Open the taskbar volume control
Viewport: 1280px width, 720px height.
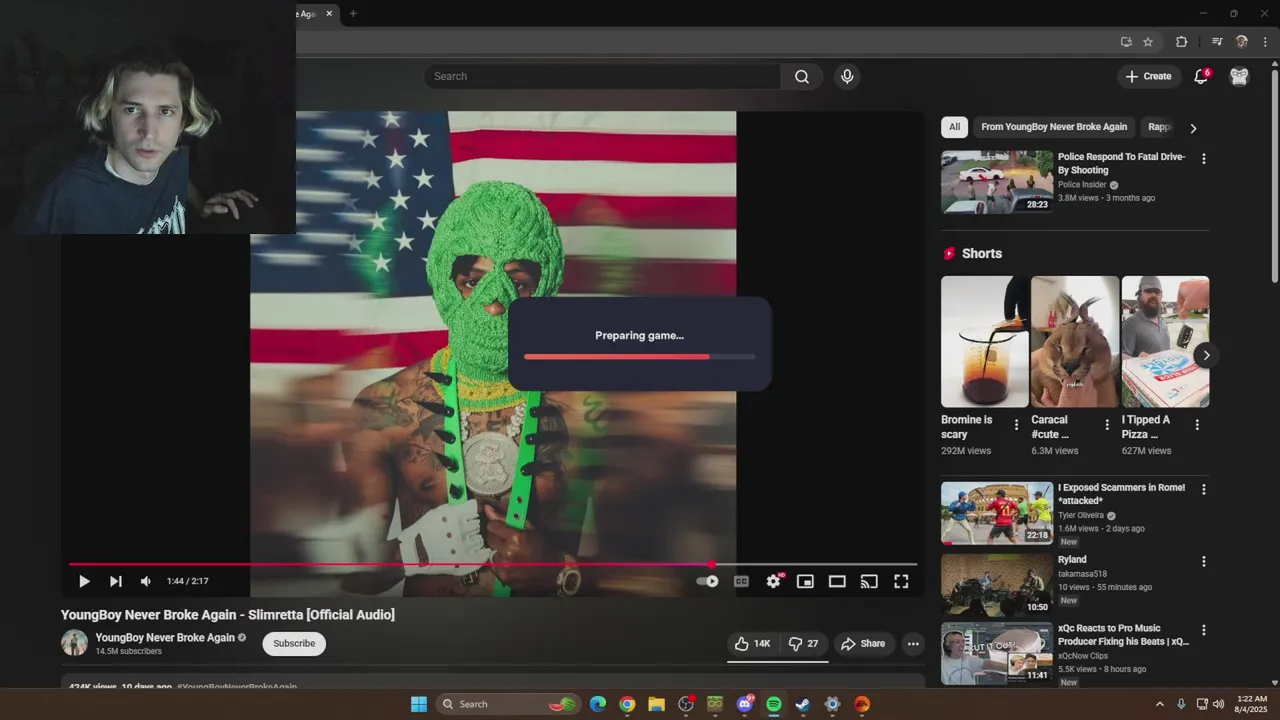(1218, 704)
